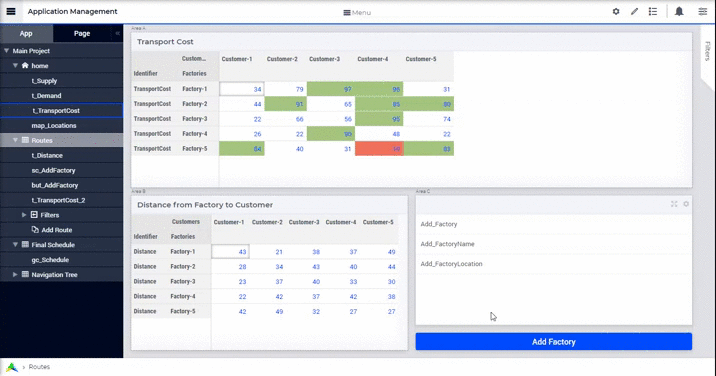The height and width of the screenshot is (376, 716).
Task: Expand the Filters node arrow
Action: pyautogui.click(x=24, y=215)
